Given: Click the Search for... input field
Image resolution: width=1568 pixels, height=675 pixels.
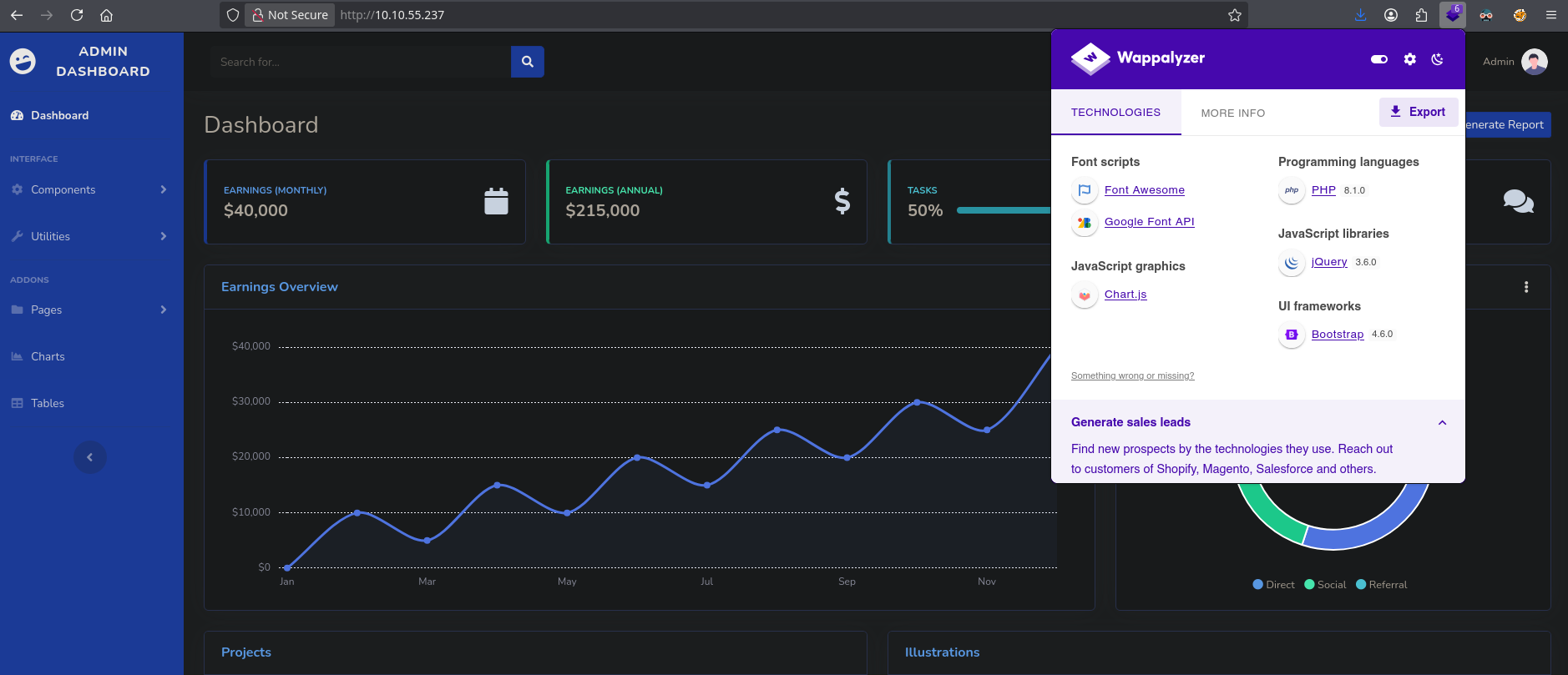Looking at the screenshot, I should tap(360, 62).
